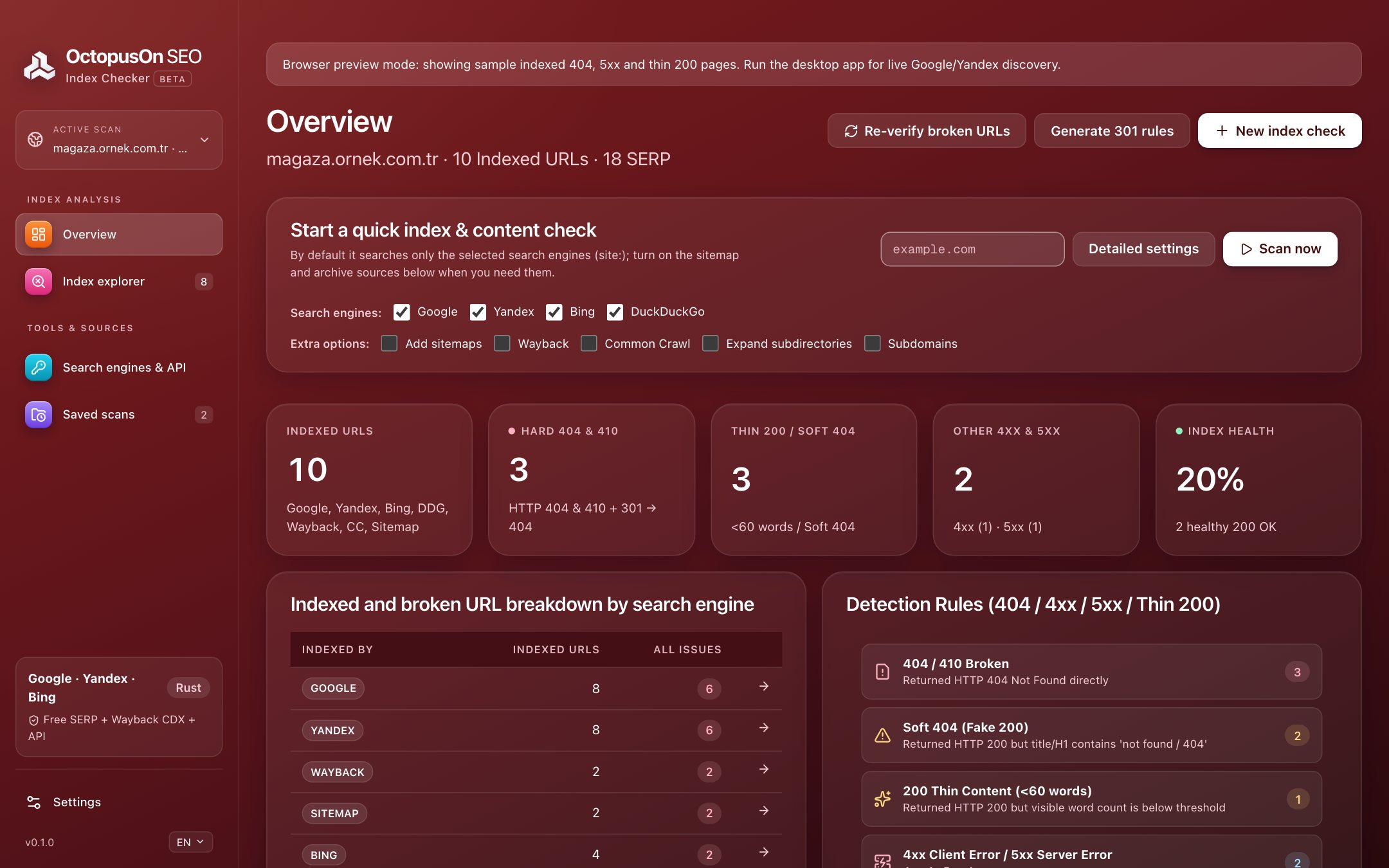Open Overview in the sidebar
Image resolution: width=1389 pixels, height=868 pixels.
(119, 234)
